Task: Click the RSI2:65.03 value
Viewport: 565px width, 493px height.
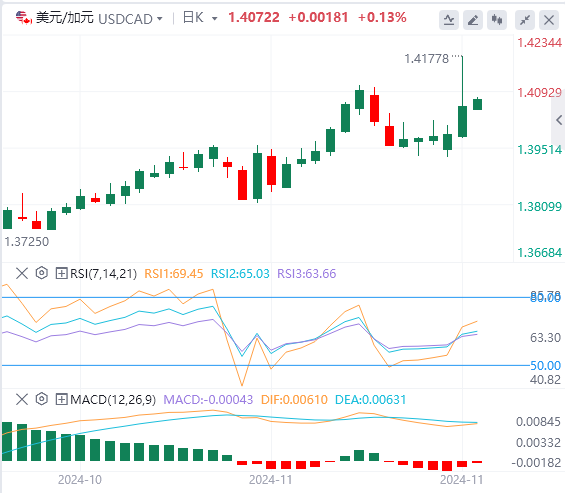Action: [240, 274]
